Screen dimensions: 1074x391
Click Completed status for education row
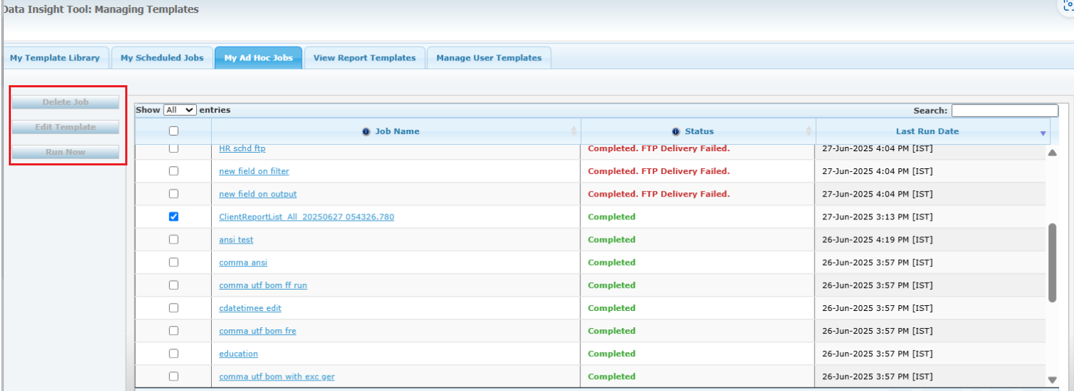(612, 353)
